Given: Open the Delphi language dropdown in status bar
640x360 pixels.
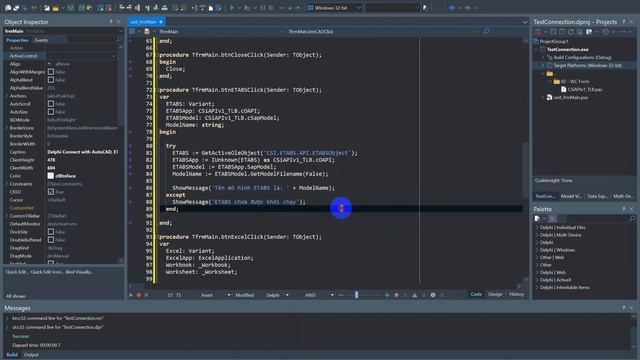Looking at the screenshot, I should [287, 295].
